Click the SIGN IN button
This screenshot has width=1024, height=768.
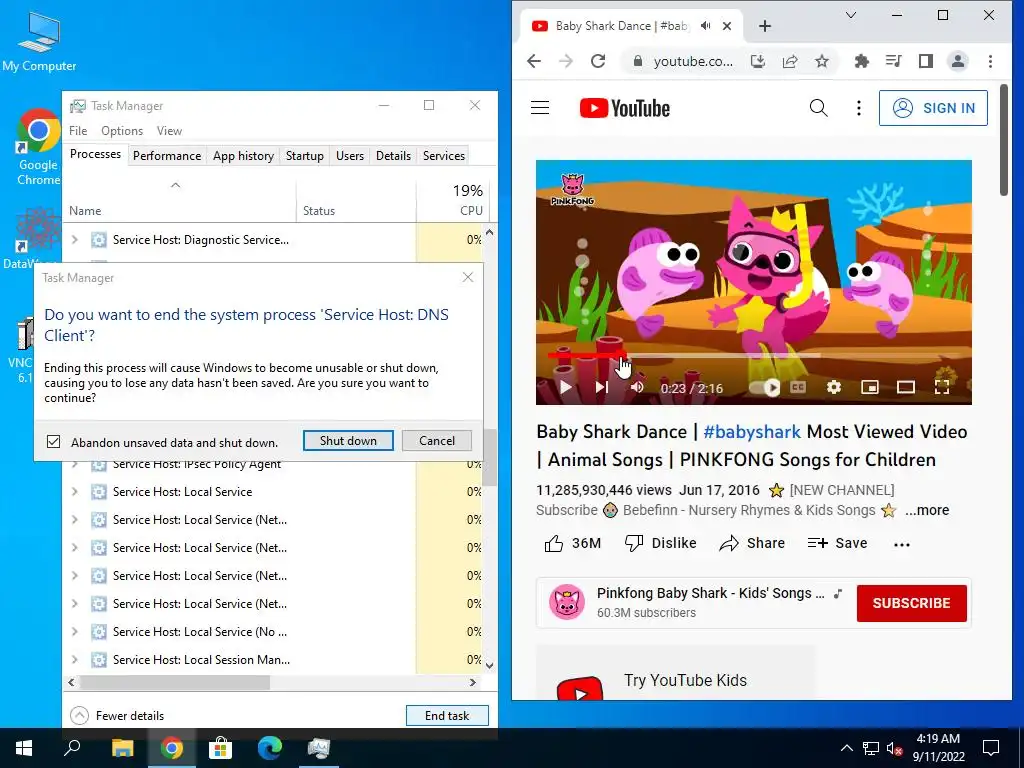(x=933, y=108)
